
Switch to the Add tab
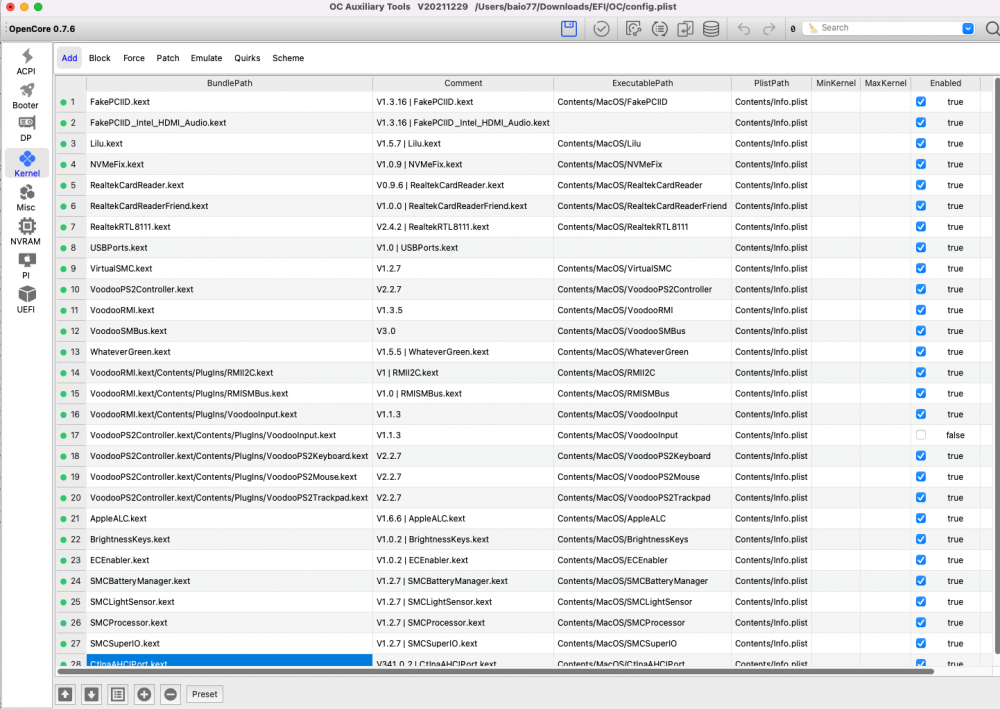(70, 58)
